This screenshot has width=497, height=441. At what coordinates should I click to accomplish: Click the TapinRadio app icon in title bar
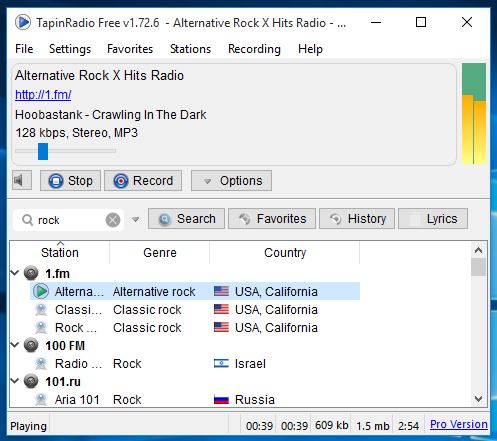pyautogui.click(x=23, y=23)
